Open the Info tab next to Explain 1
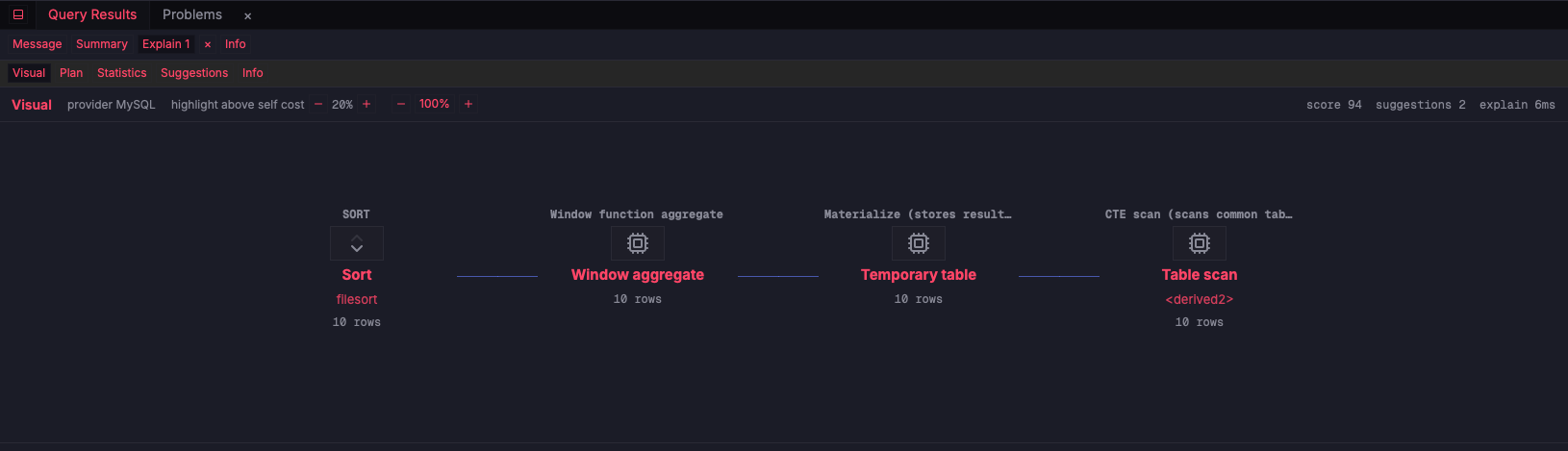This screenshot has height=451, width=1568. [236, 44]
